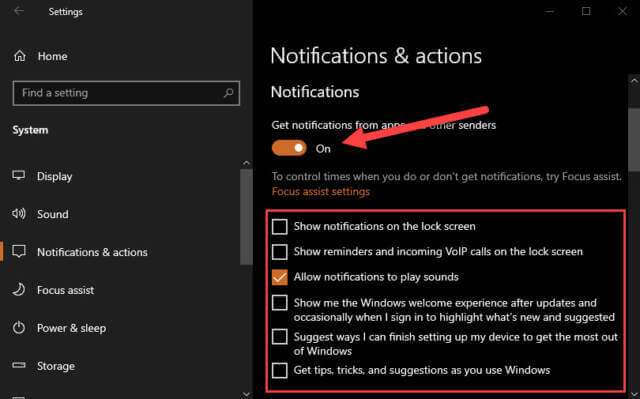Open Storage settings
The image size is (640, 399).
(56, 366)
